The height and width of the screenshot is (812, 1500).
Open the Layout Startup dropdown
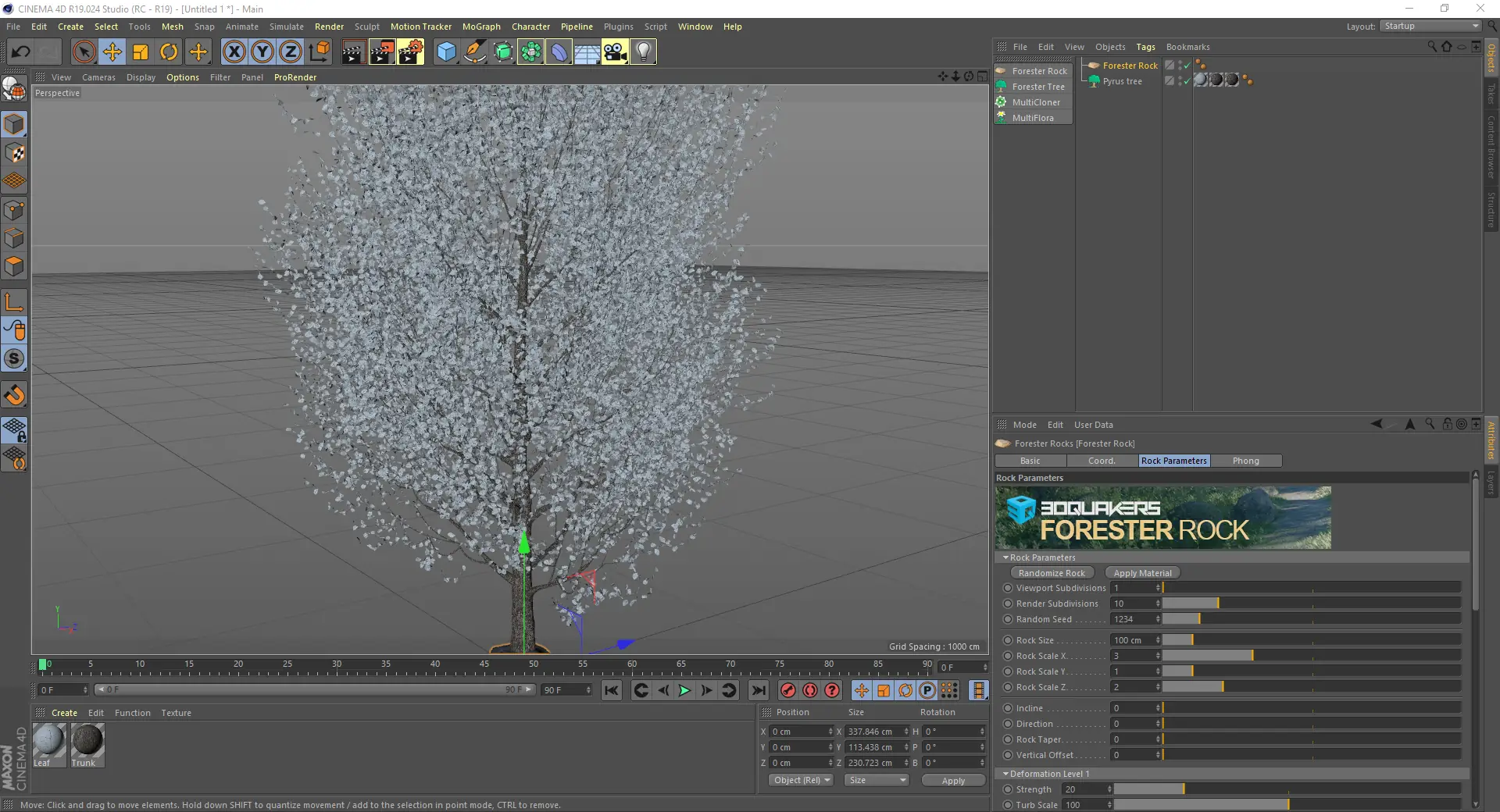1430,26
